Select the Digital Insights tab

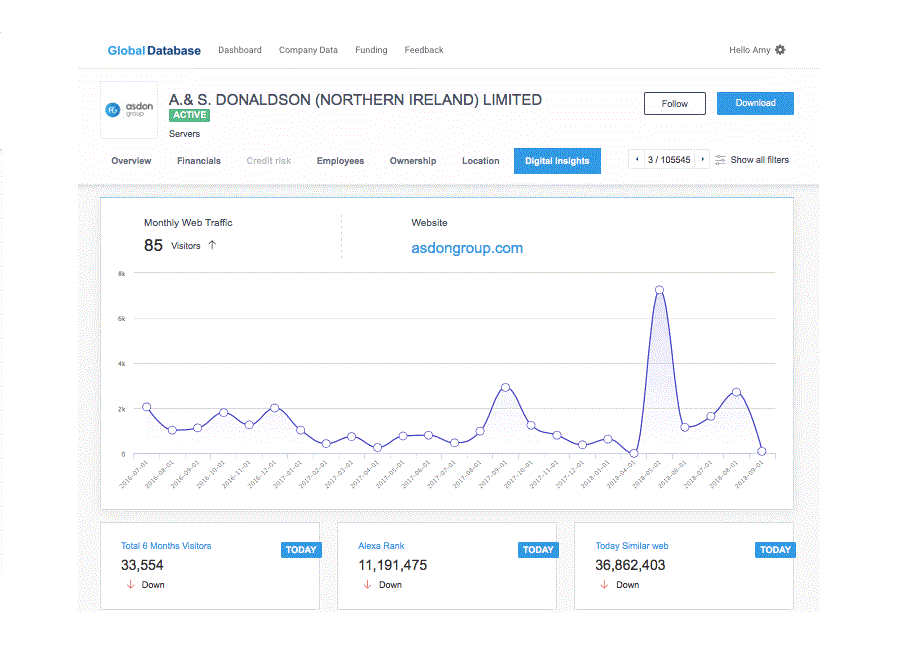(557, 161)
